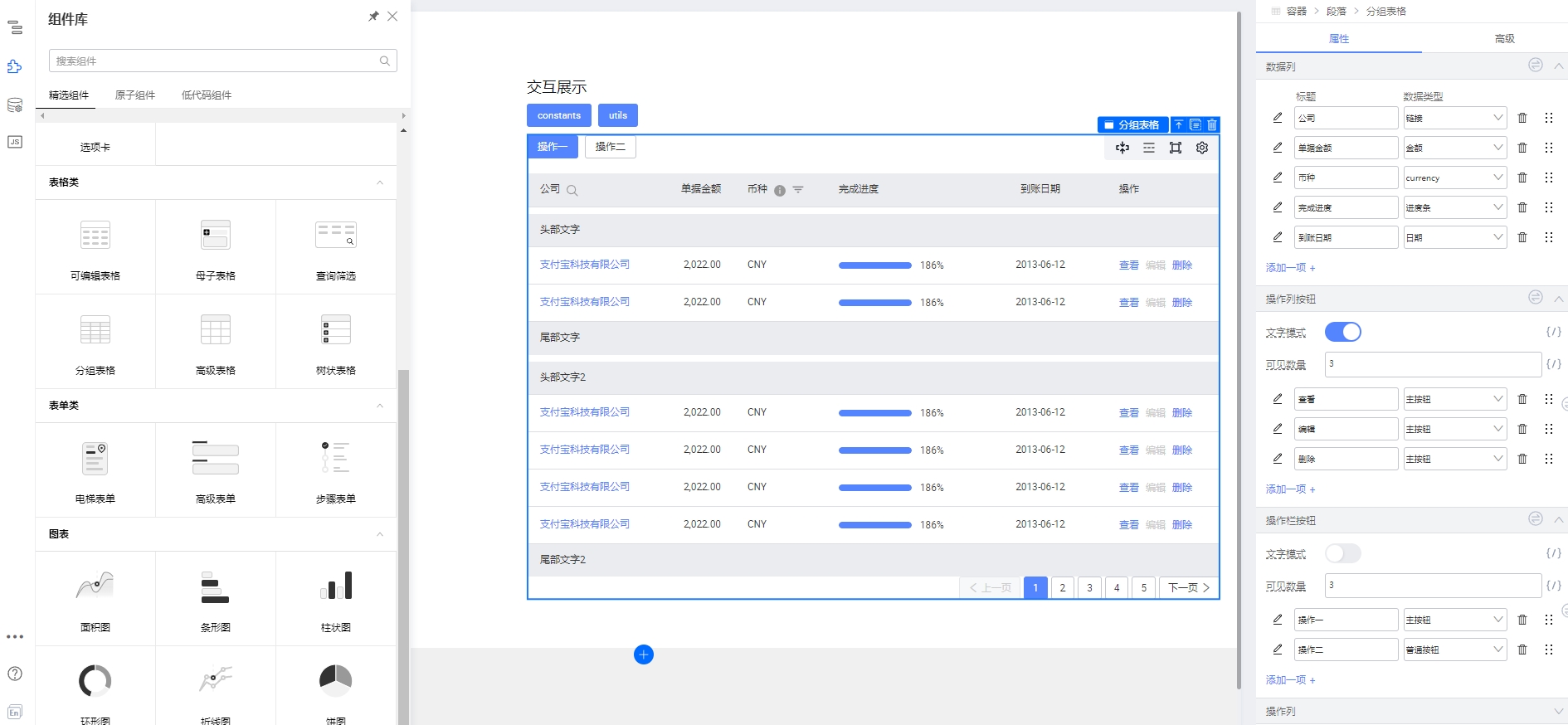1568x725 pixels.
Task: Switch to the 原子组件 tab
Action: tap(135, 95)
